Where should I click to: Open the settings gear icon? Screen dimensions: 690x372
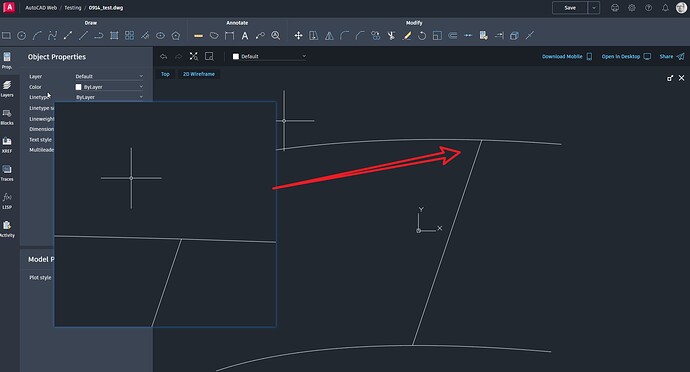[631, 8]
